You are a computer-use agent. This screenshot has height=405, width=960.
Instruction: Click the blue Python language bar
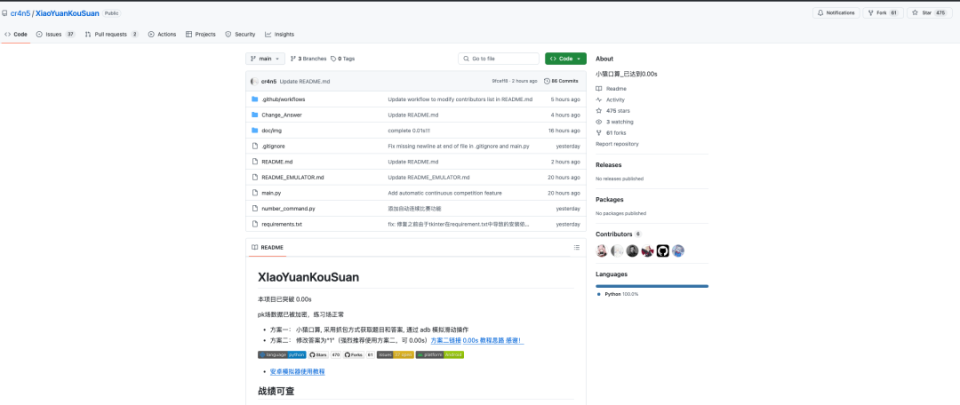click(652, 286)
